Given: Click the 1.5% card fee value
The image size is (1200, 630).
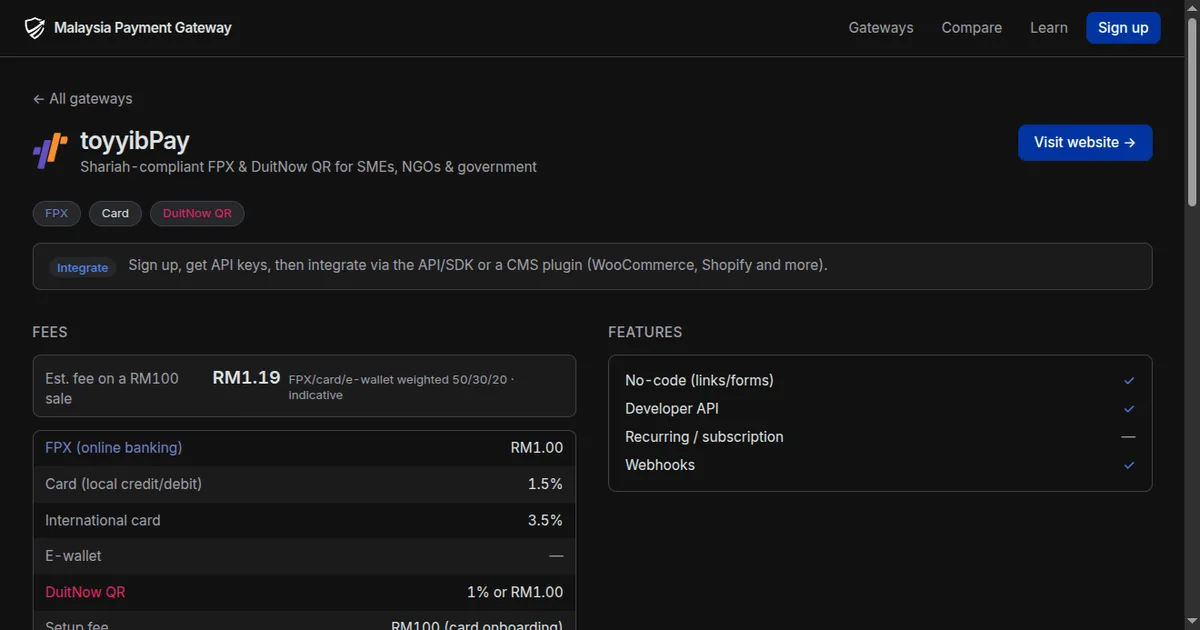Looking at the screenshot, I should (545, 484).
